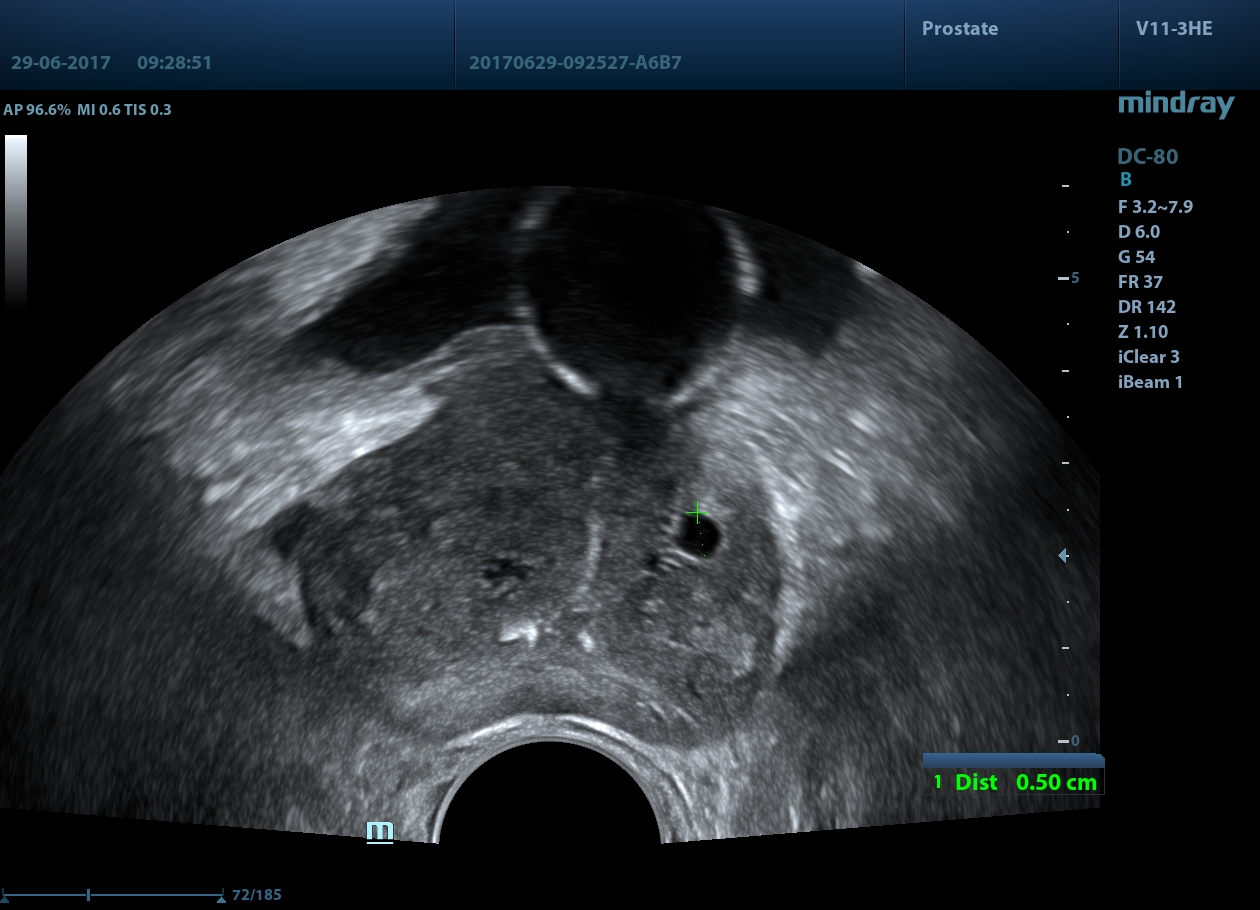The height and width of the screenshot is (910, 1260).
Task: Click the grayscale brightness bar
Action: pyautogui.click(x=16, y=220)
